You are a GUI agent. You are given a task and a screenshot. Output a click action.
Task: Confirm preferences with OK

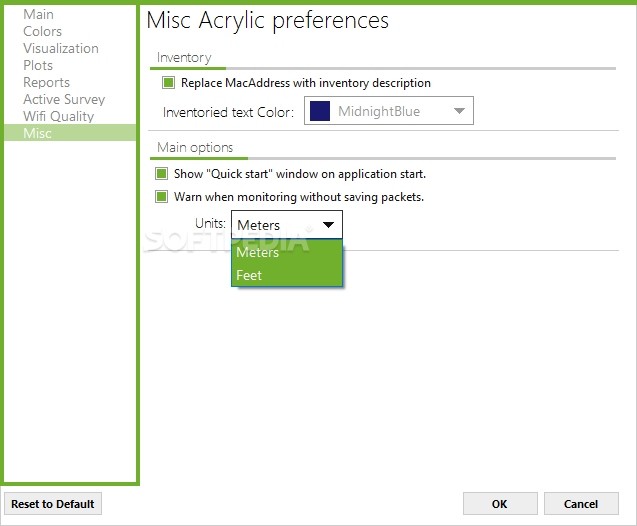point(500,504)
